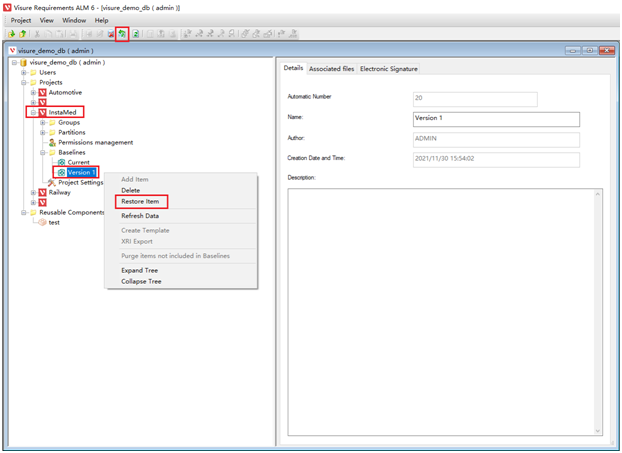Image resolution: width=622 pixels, height=453 pixels.
Task: Click the Name field containing Version 1
Action: 496,119
